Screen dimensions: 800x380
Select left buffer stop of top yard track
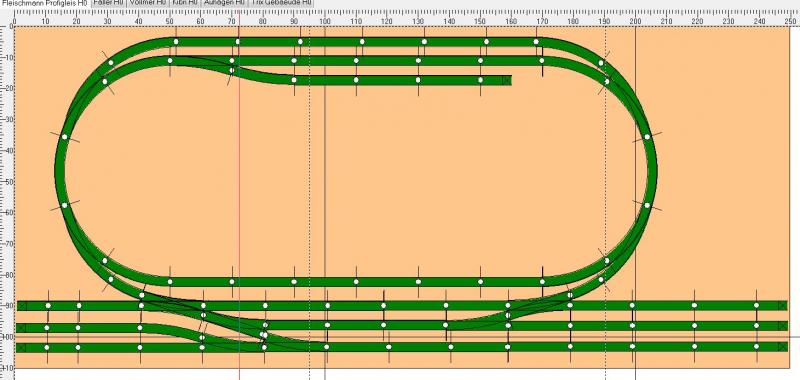(21, 306)
